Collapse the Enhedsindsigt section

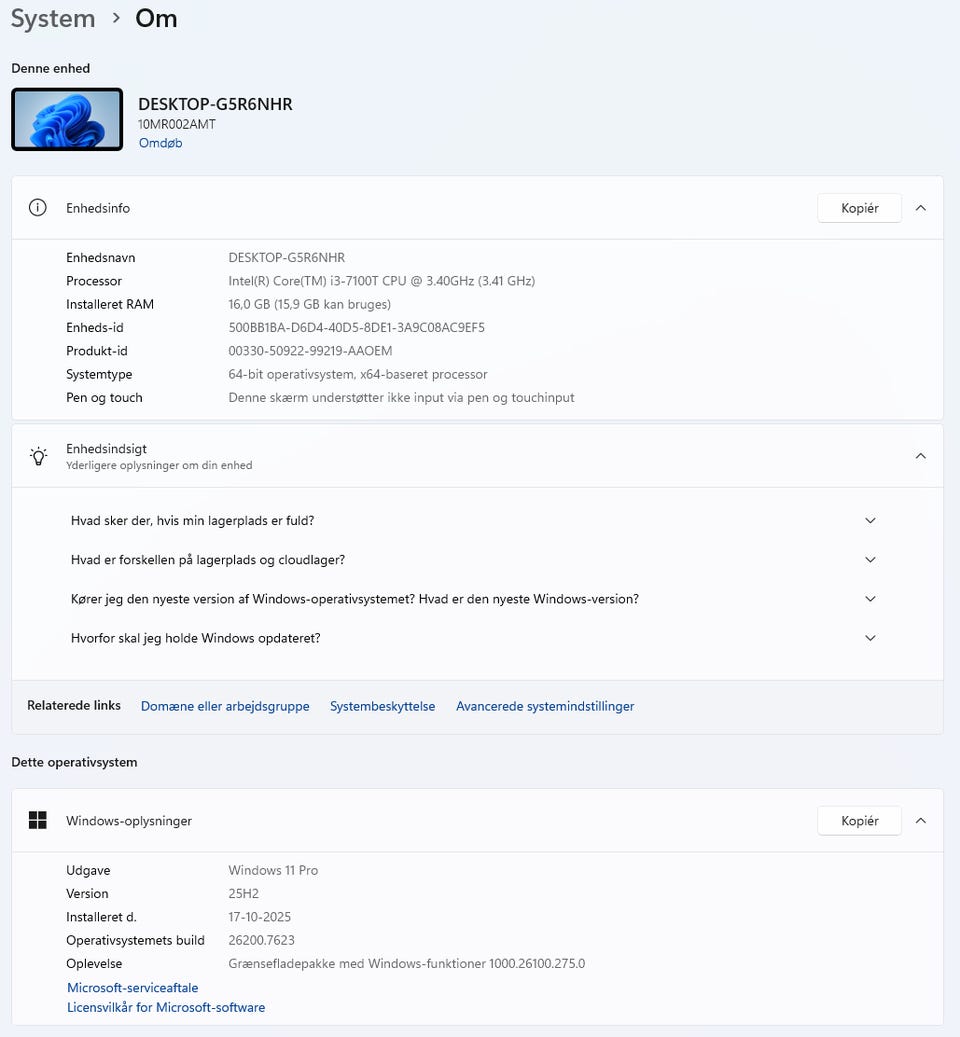click(921, 456)
